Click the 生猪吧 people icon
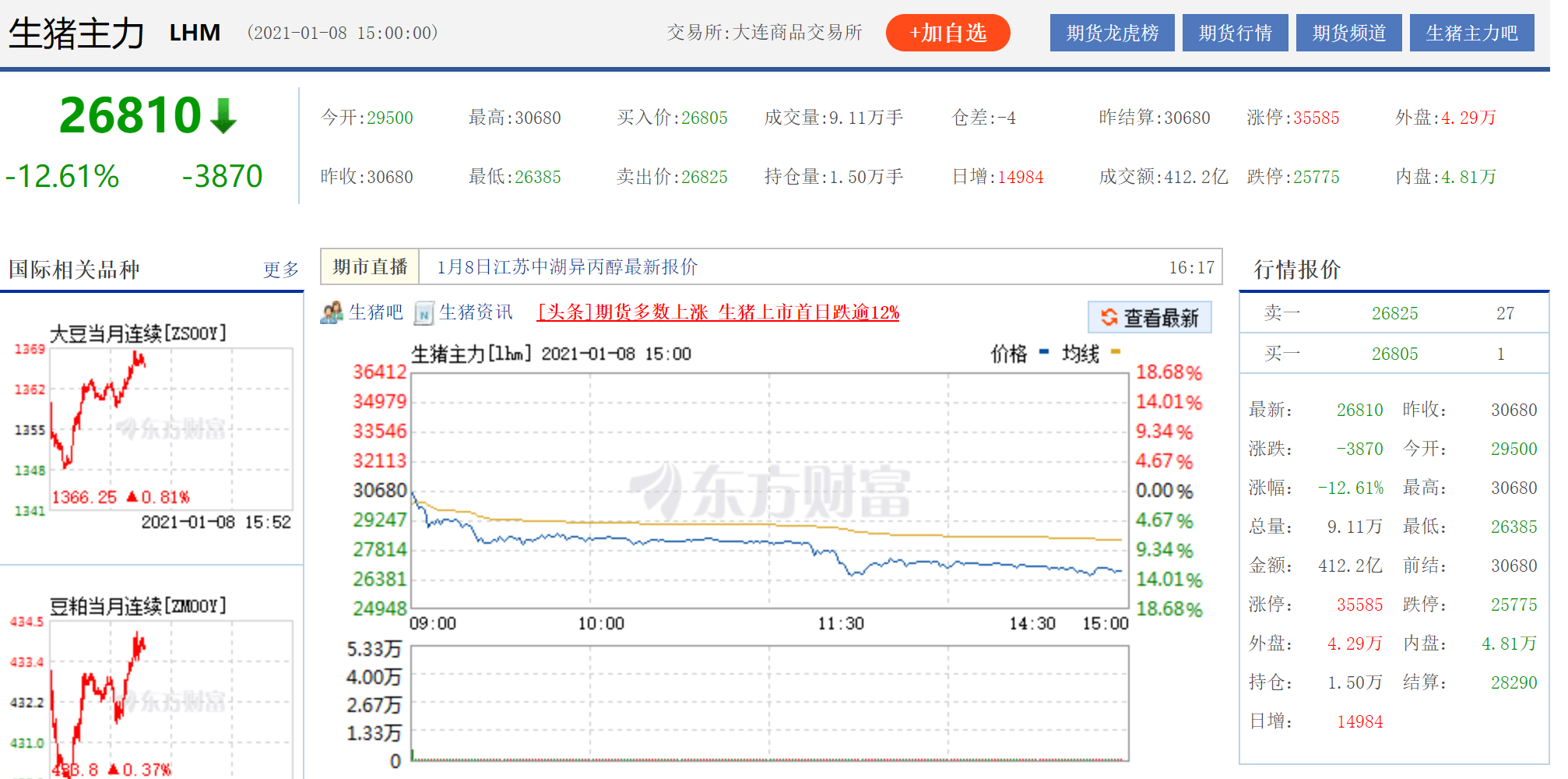This screenshot has width=1568, height=779. point(332,312)
